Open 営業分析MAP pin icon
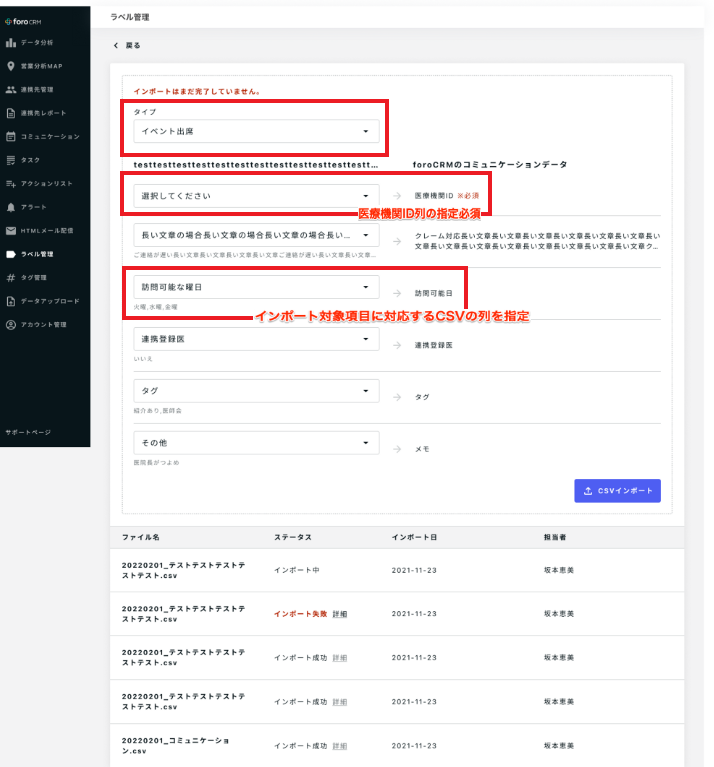 tap(11, 66)
